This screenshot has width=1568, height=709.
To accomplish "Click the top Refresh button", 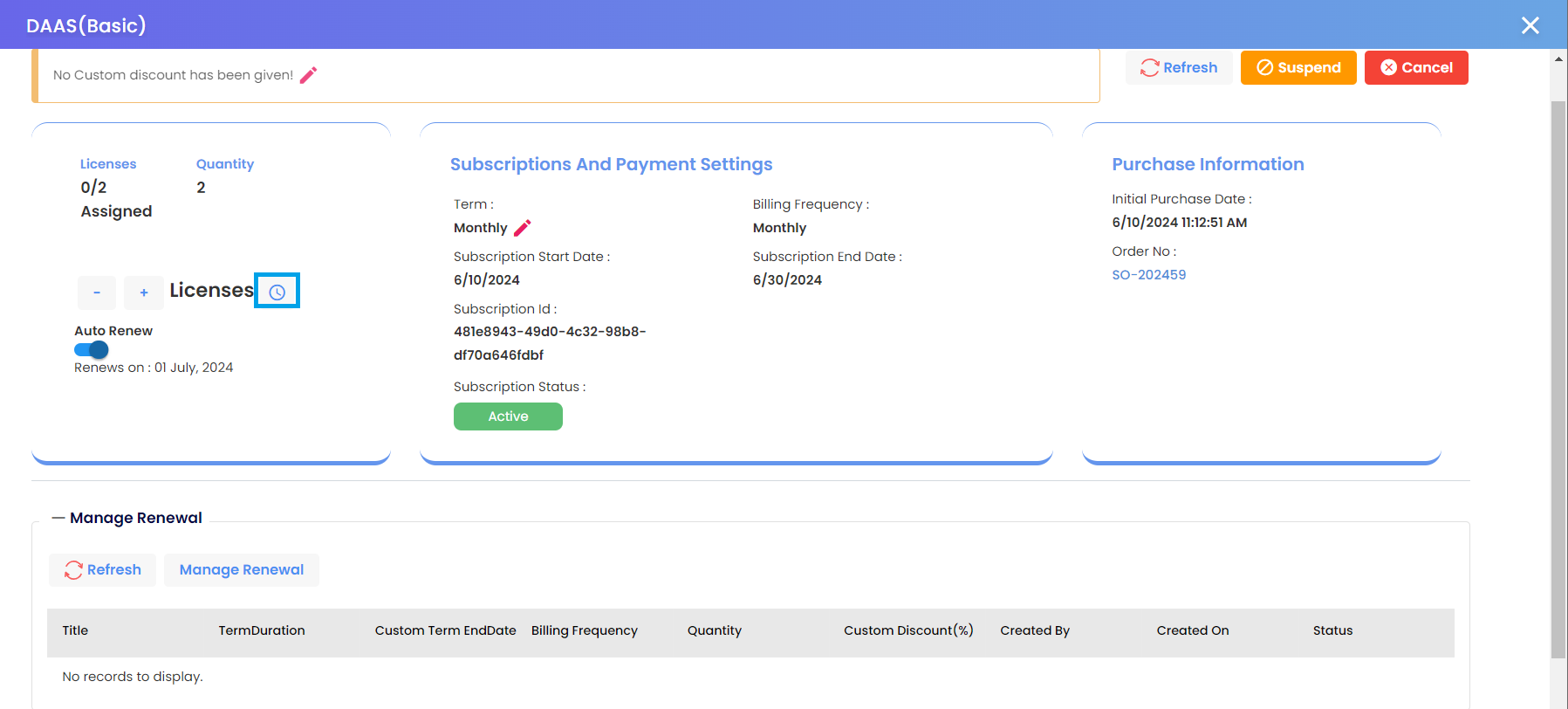I will [1179, 67].
